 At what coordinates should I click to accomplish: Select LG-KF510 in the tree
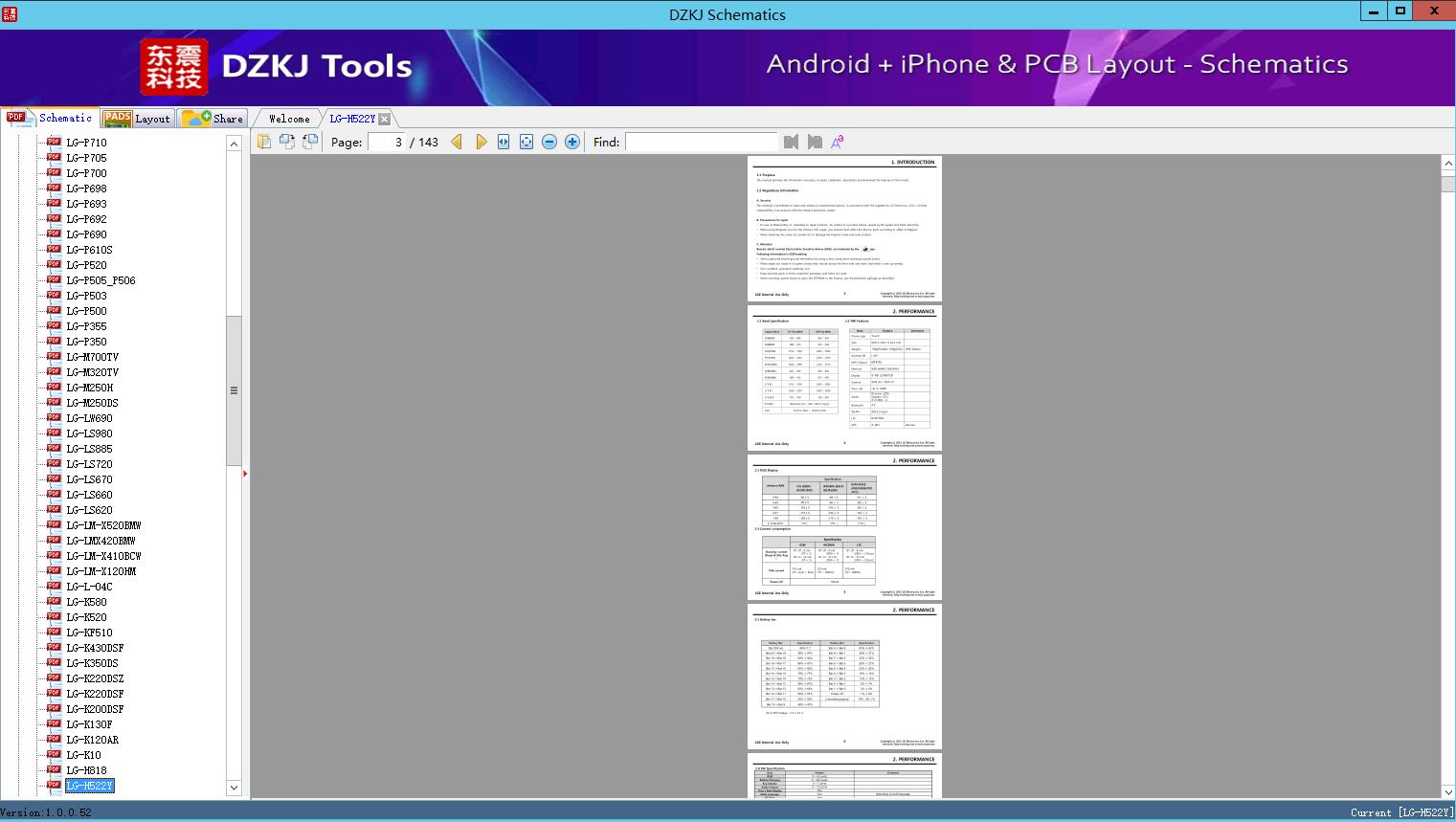click(x=89, y=633)
